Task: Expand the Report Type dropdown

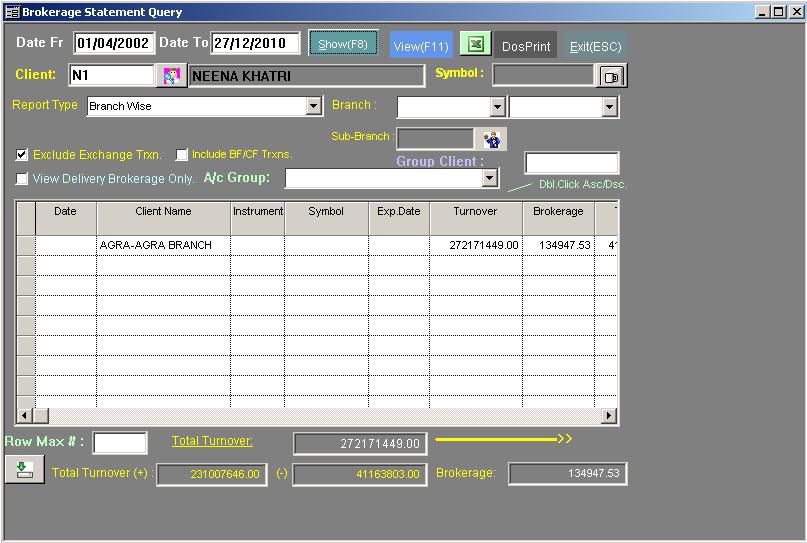Action: tap(314, 106)
